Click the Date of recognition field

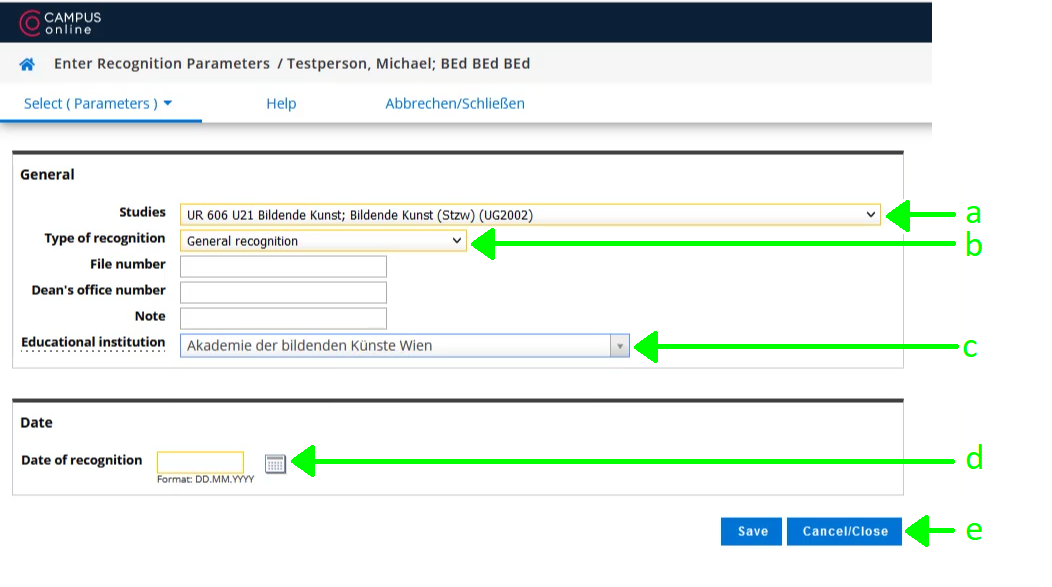(200, 462)
